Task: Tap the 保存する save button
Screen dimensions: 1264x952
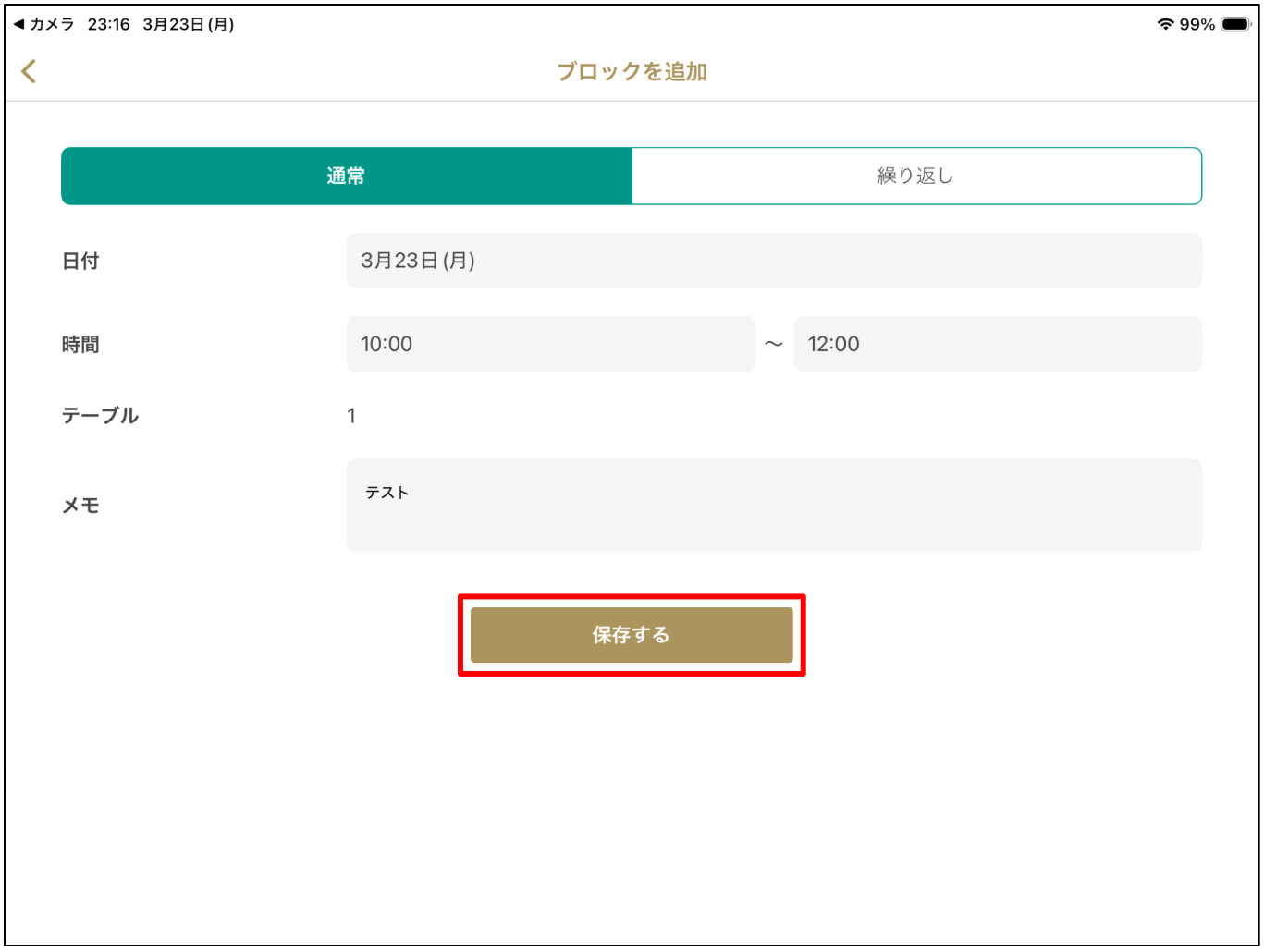Action: tap(632, 635)
